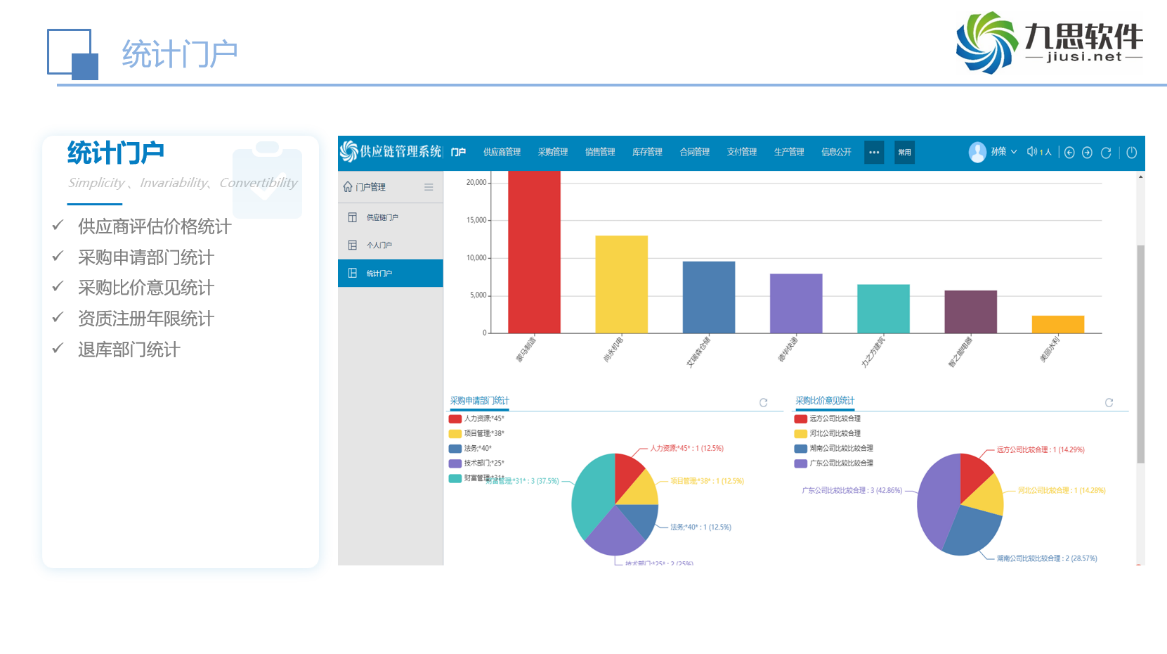
Task: Click the '20,000' y-axis label
Action: [476, 182]
